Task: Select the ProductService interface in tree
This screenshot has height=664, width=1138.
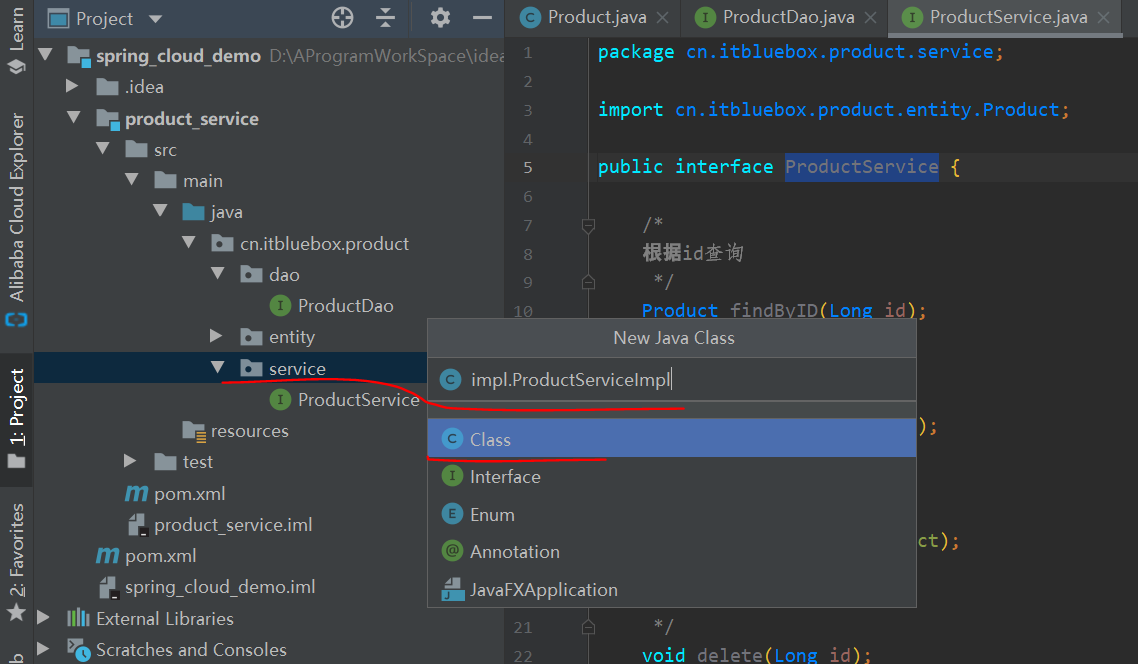Action: pos(344,399)
